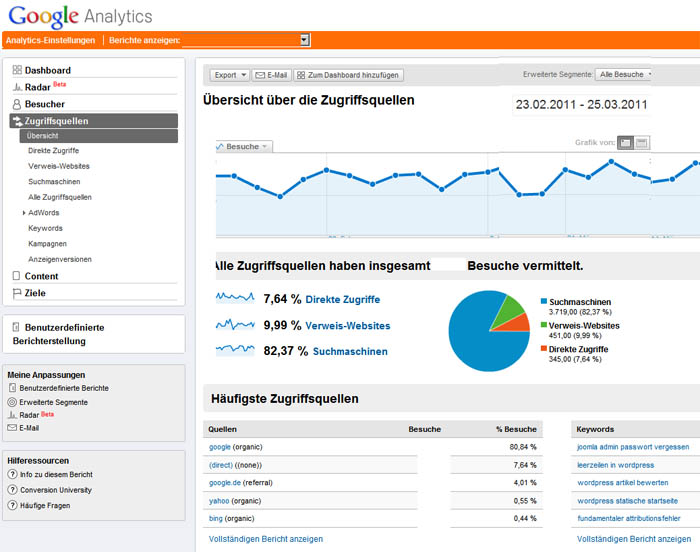Open Anzeigenversionen in the sidebar

[x=60, y=259]
